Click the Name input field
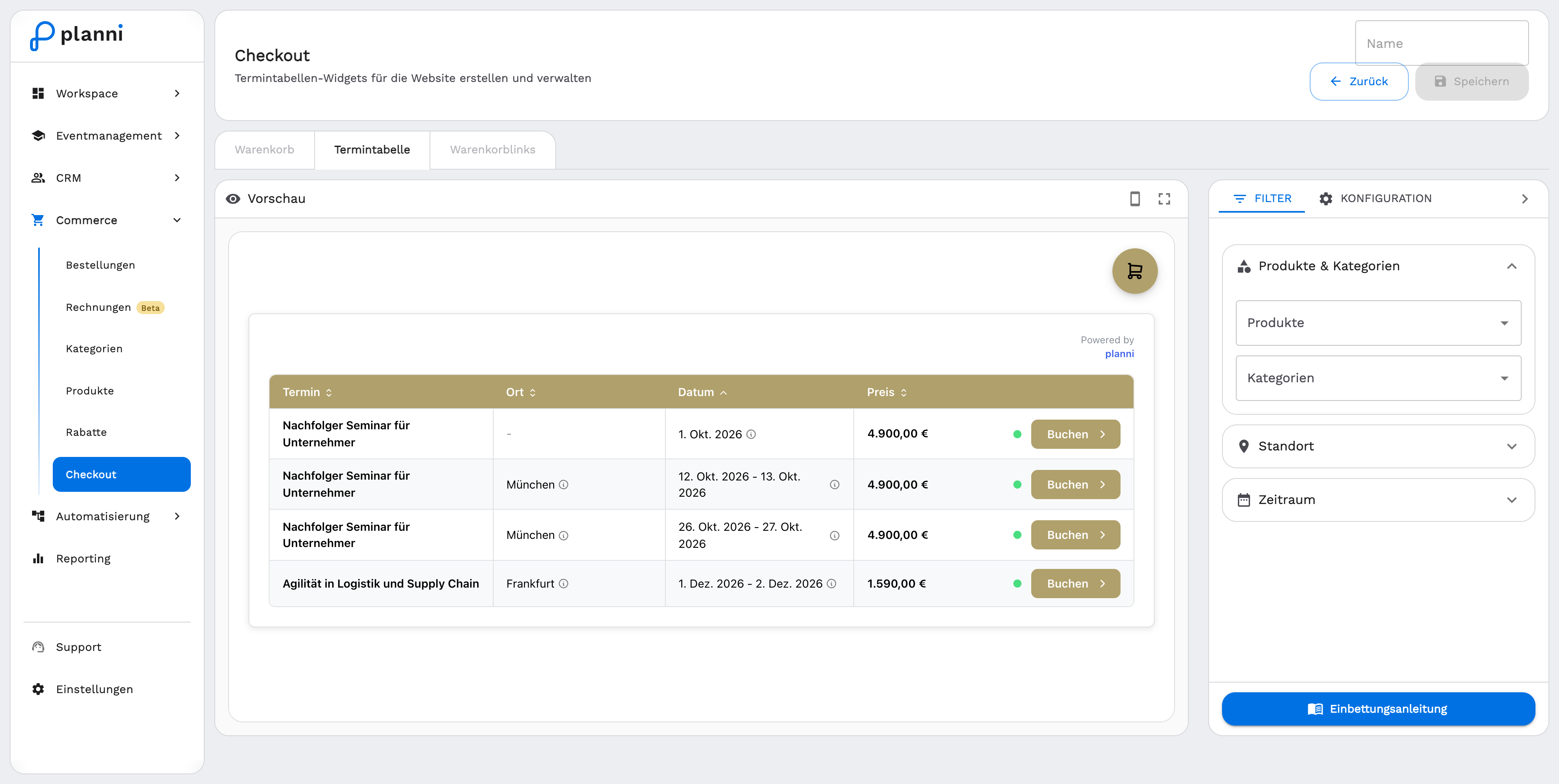1559x784 pixels. tap(1442, 43)
